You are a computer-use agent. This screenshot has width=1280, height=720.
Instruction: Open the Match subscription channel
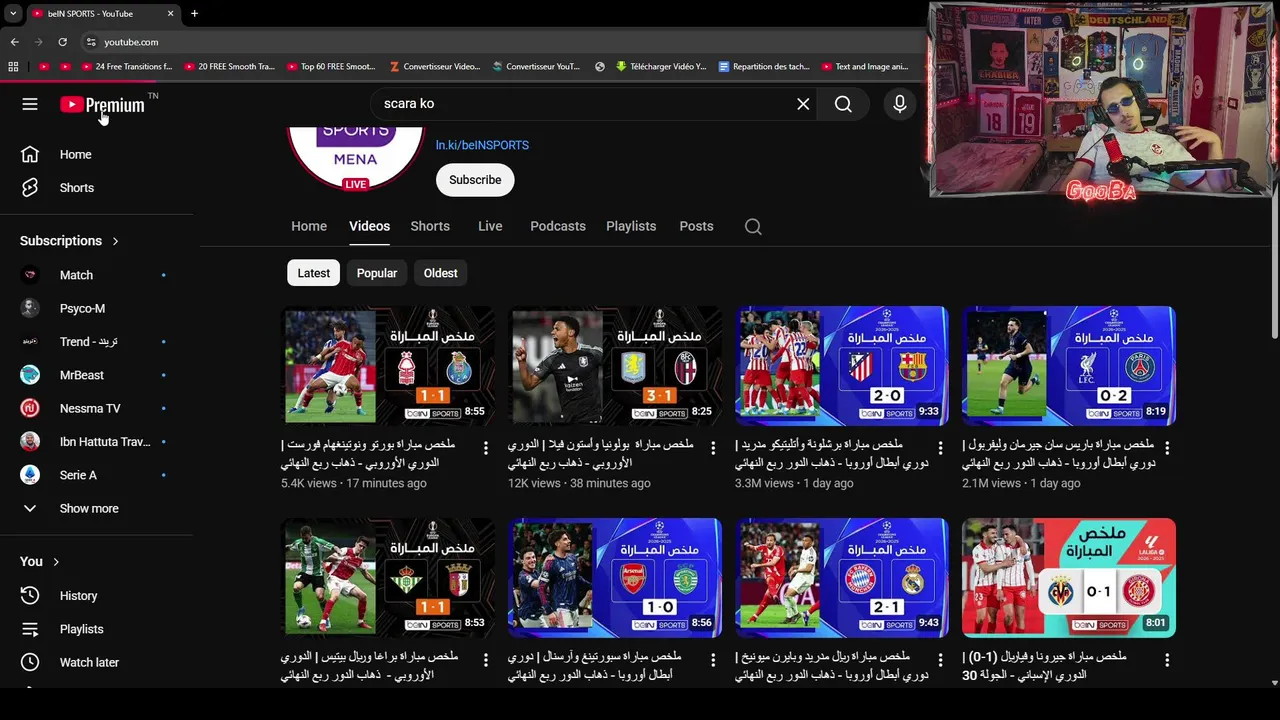coord(97,275)
